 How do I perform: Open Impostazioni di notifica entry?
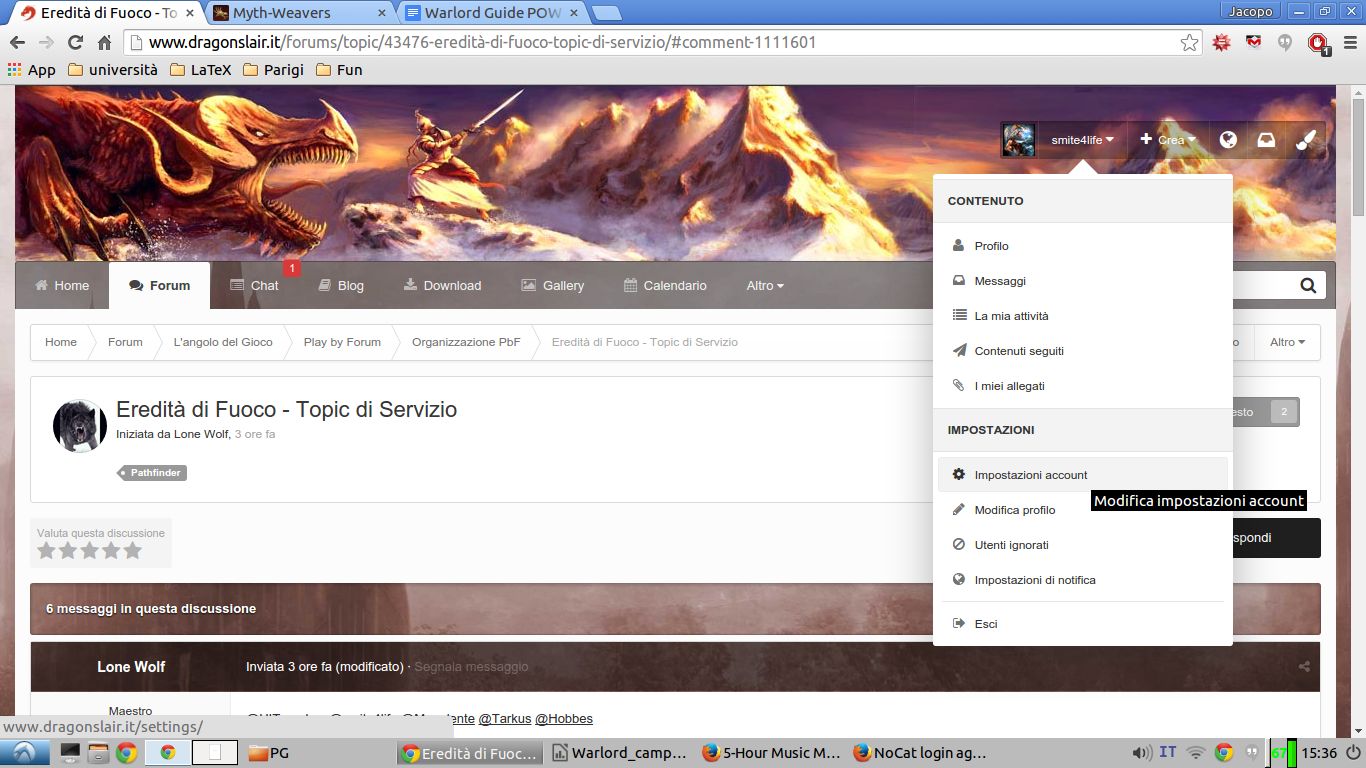click(x=1082, y=580)
